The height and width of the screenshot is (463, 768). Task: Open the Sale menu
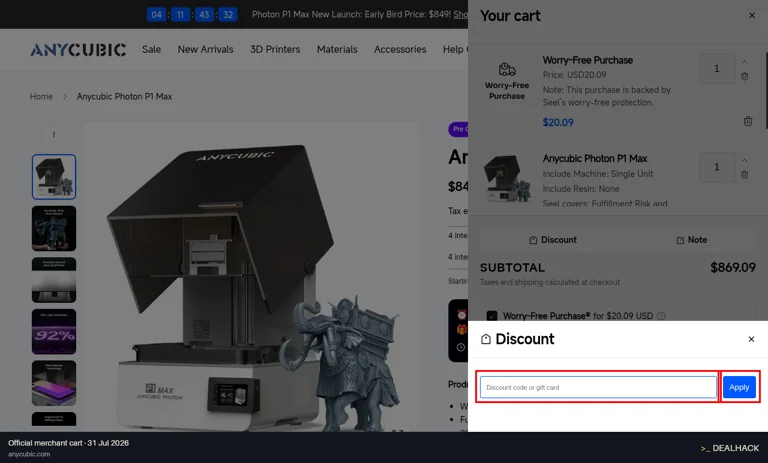(x=151, y=49)
